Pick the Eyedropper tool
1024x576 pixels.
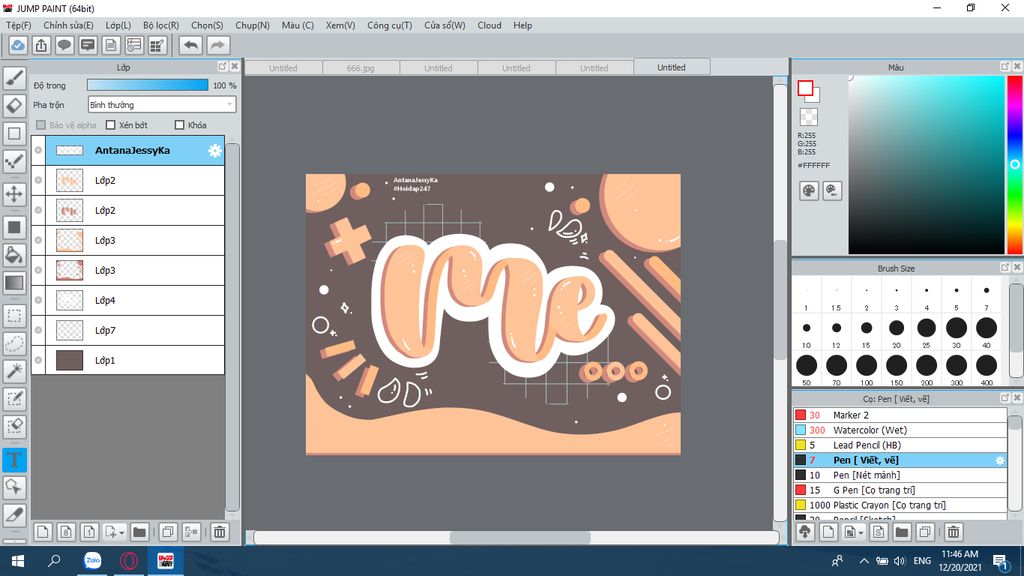(14, 515)
